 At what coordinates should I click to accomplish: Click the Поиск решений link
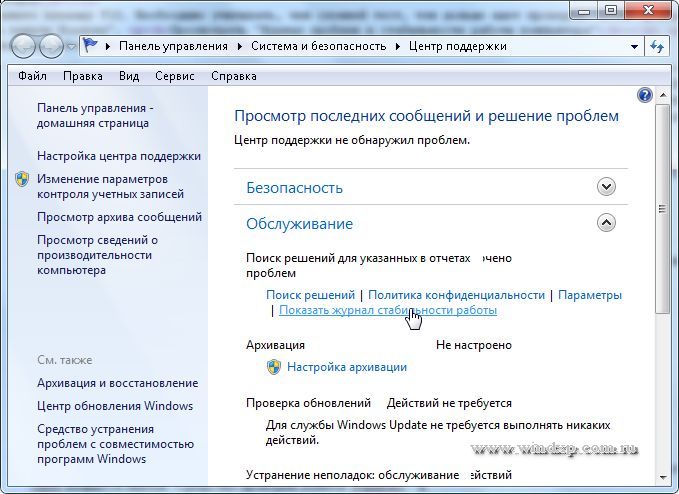click(310, 295)
